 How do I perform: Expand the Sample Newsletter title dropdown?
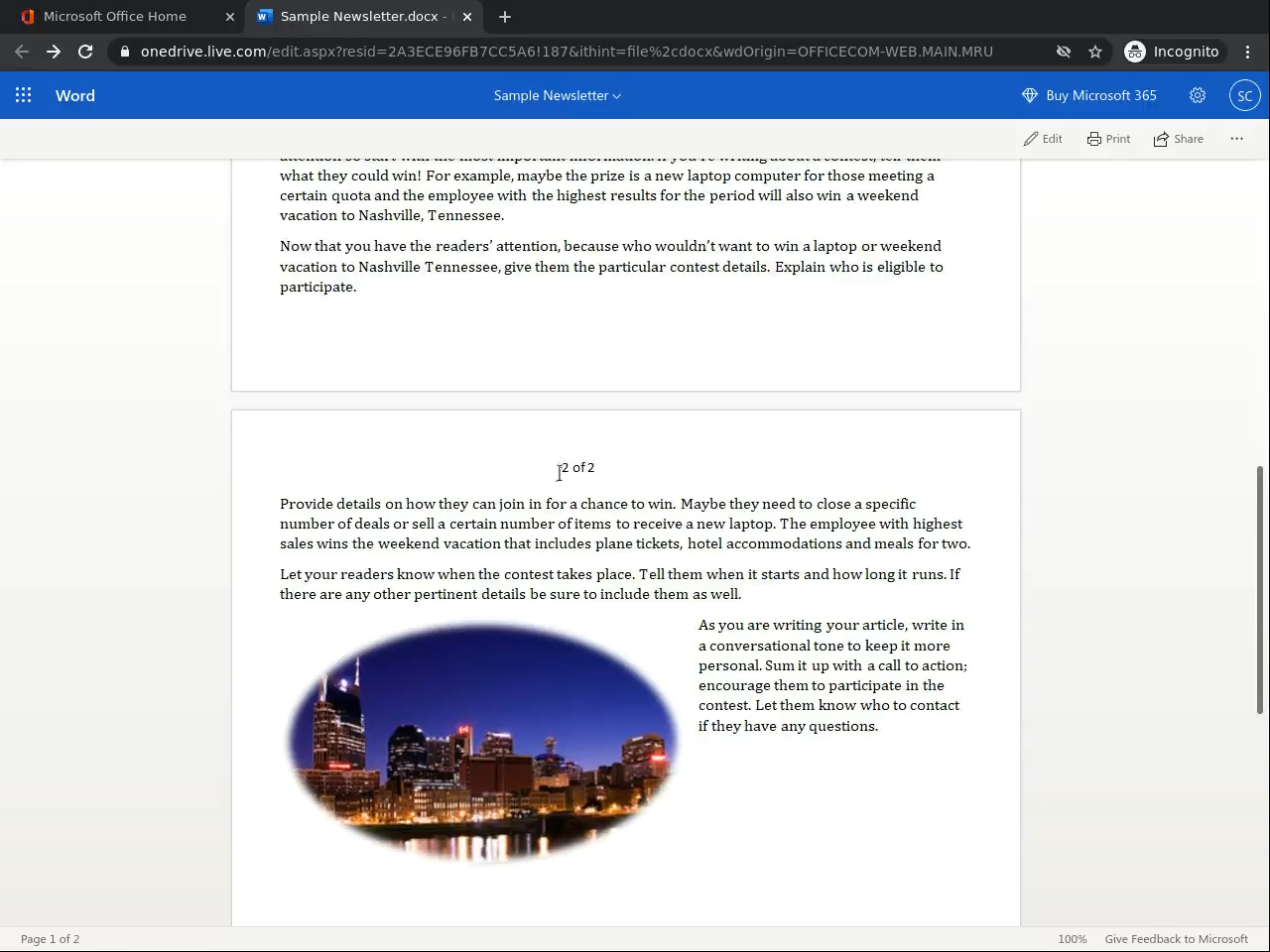tap(558, 95)
